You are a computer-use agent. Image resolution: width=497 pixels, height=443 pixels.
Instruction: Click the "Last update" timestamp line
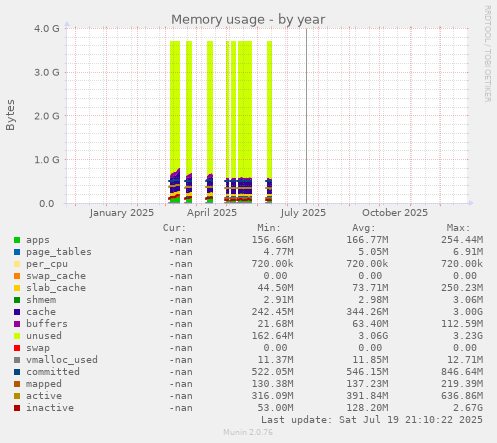372,420
